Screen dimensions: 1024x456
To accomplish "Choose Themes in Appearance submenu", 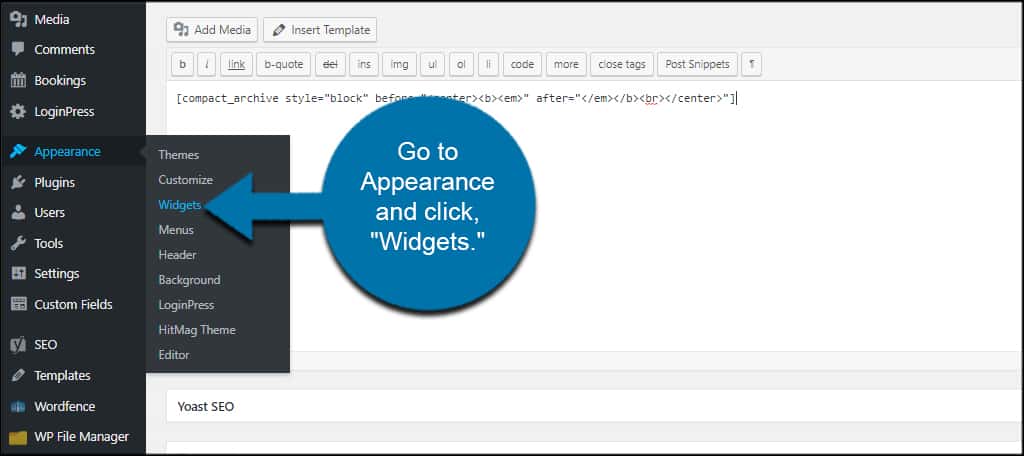I will [x=178, y=155].
